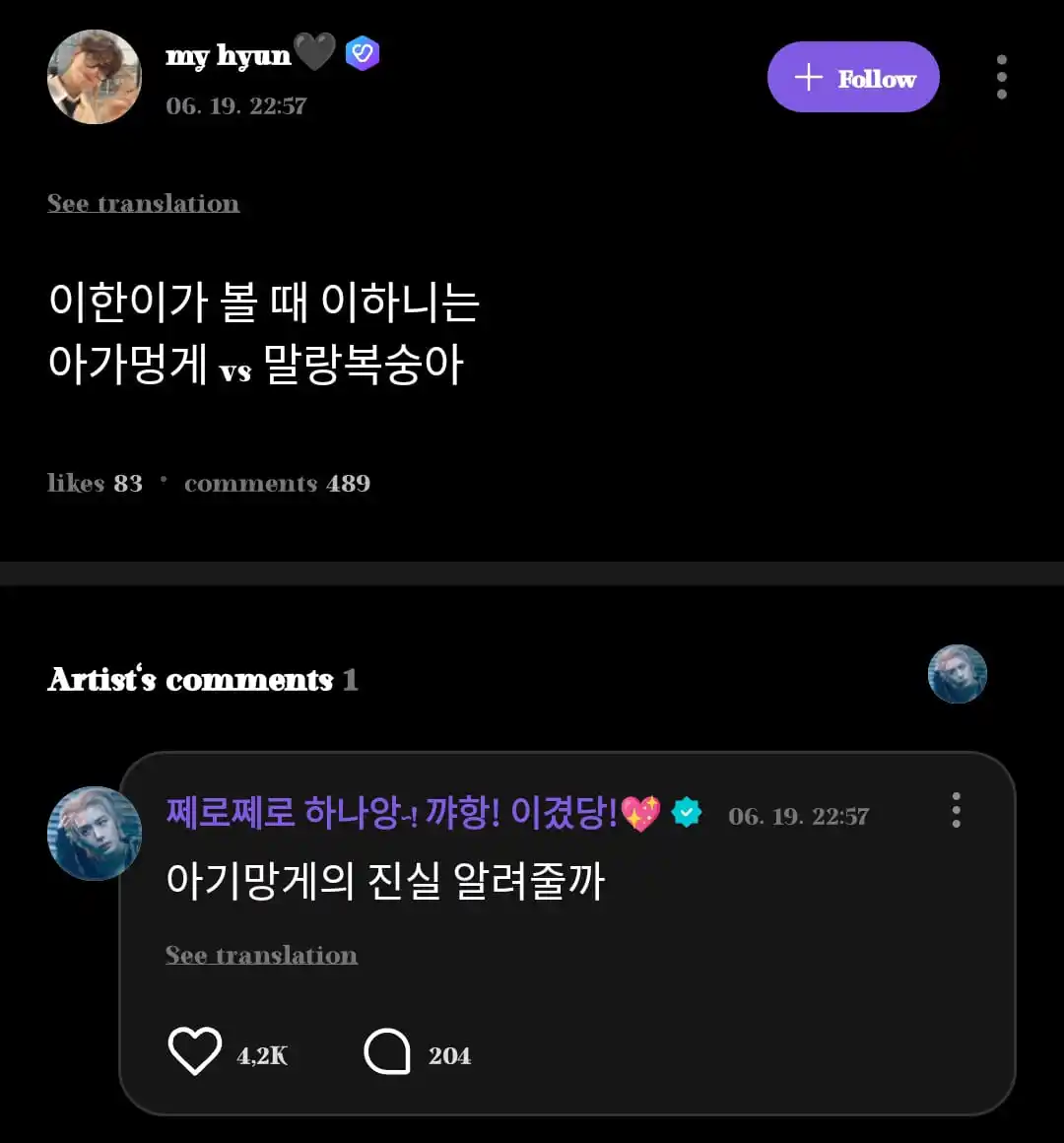This screenshot has width=1064, height=1143.
Task: Tap the small artist avatar beside Artist's comments
Action: tap(957, 674)
